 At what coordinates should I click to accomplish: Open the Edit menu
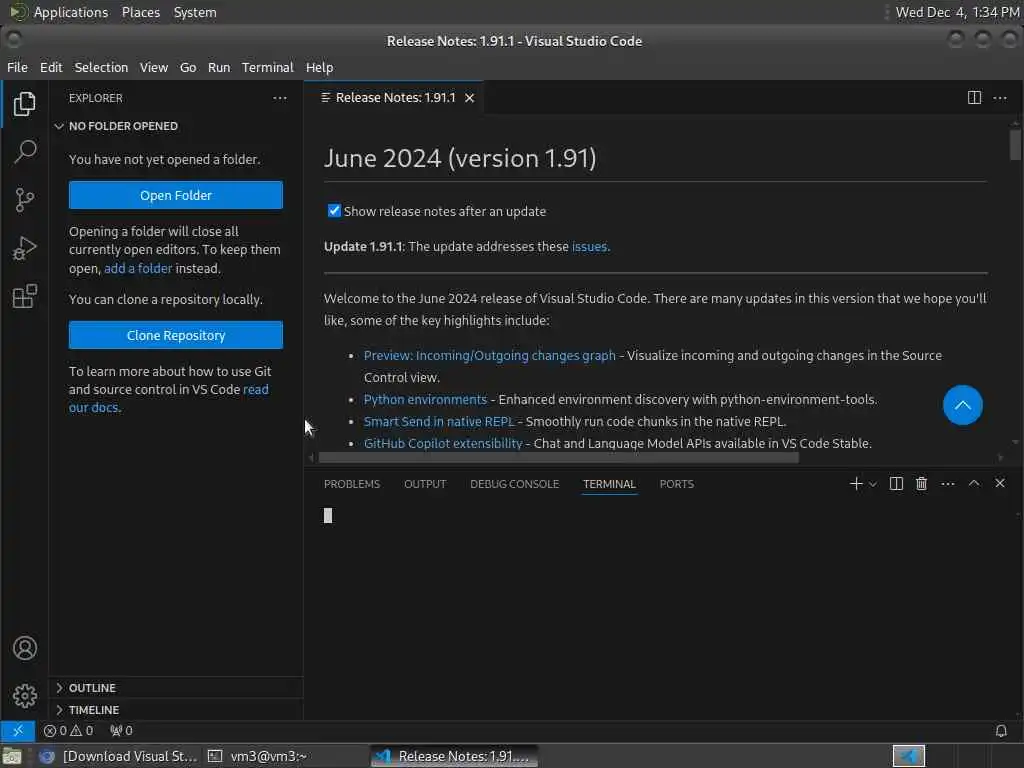click(x=51, y=67)
